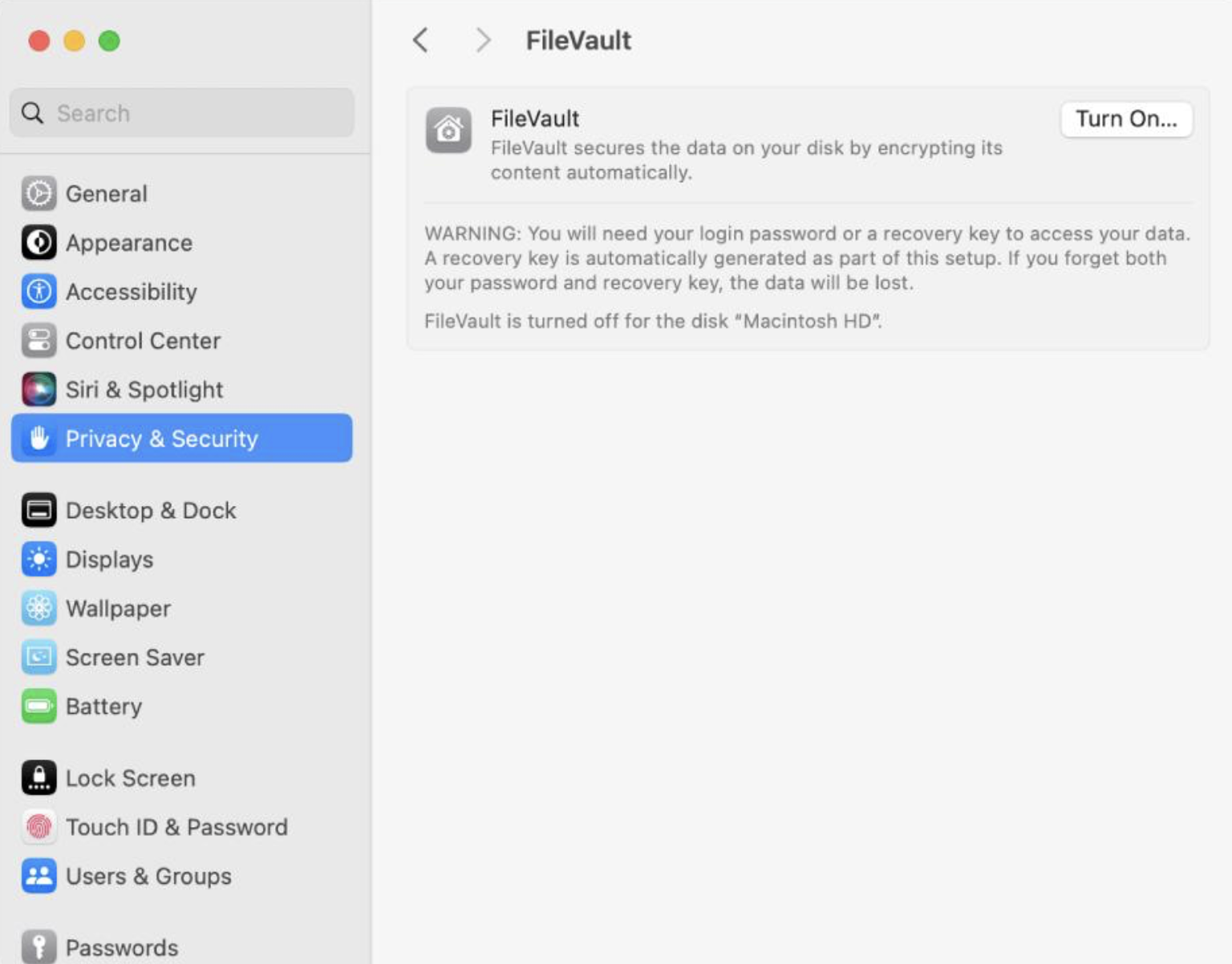Click the Touch ID fingerprint icon
1232x964 pixels.
tap(38, 827)
